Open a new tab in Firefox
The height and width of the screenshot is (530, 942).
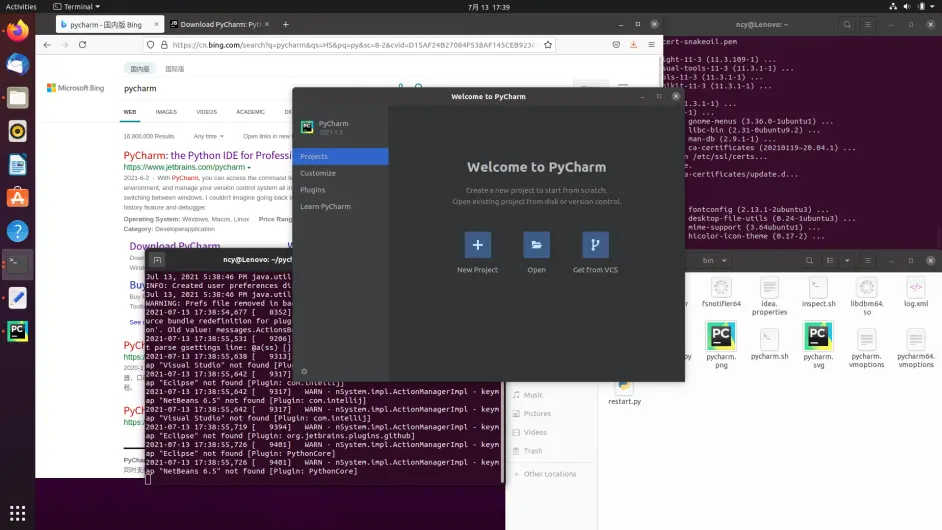pyautogui.click(x=285, y=25)
